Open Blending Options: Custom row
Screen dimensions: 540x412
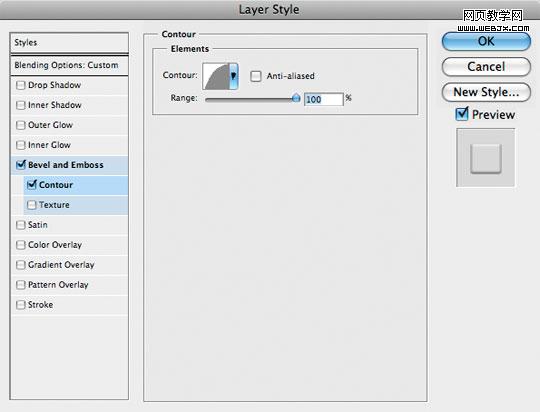[x=69, y=65]
